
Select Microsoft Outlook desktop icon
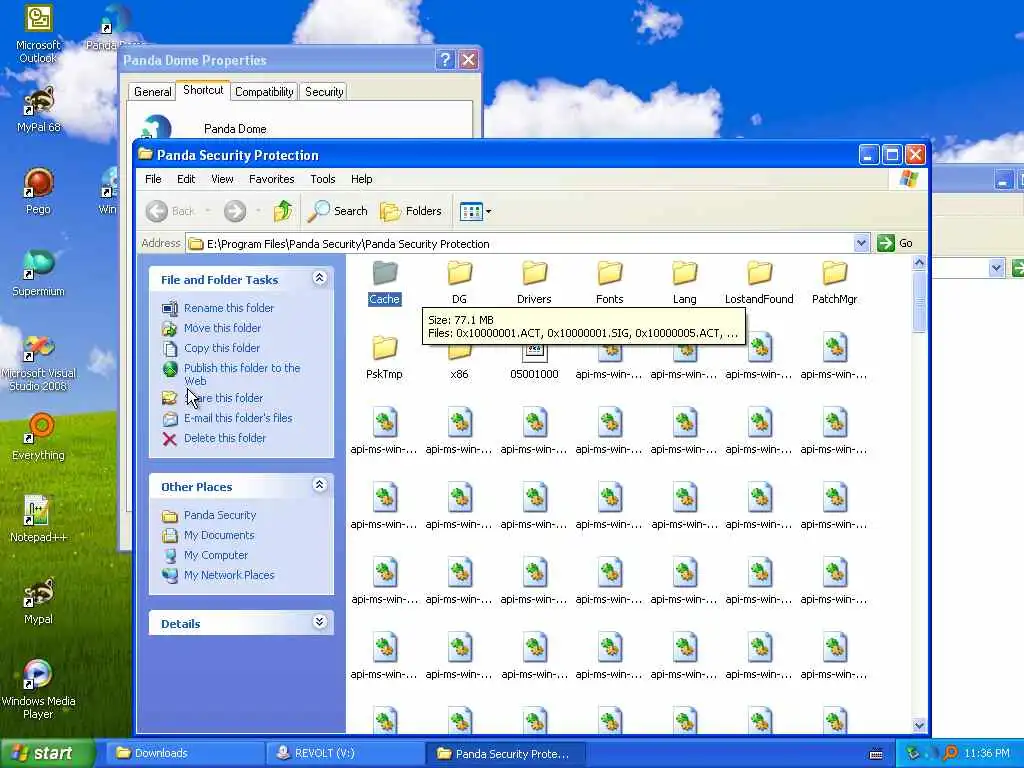pos(38,34)
